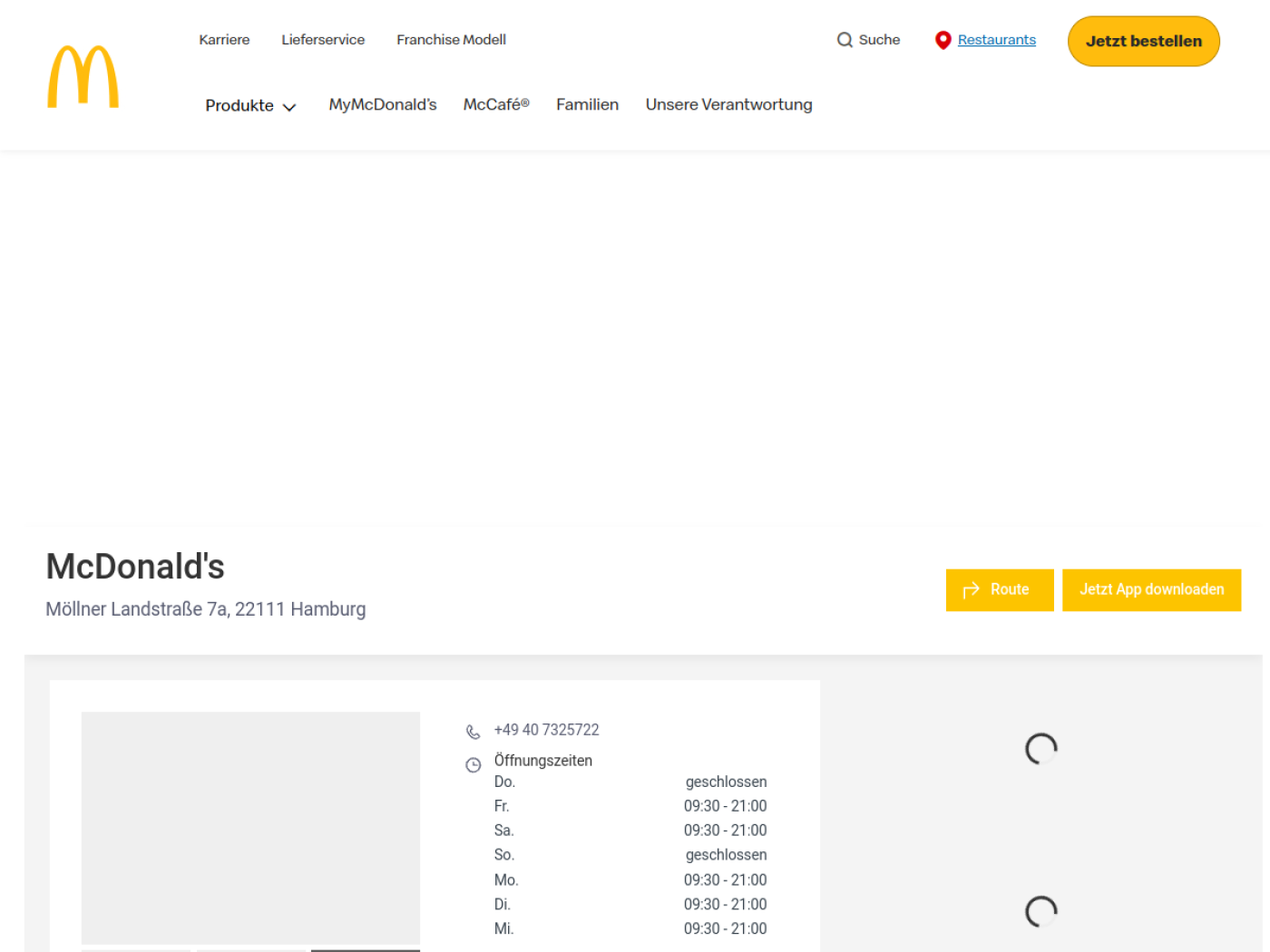The image size is (1270, 952).
Task: Click the Mo. opening hours row
Action: coord(630,880)
